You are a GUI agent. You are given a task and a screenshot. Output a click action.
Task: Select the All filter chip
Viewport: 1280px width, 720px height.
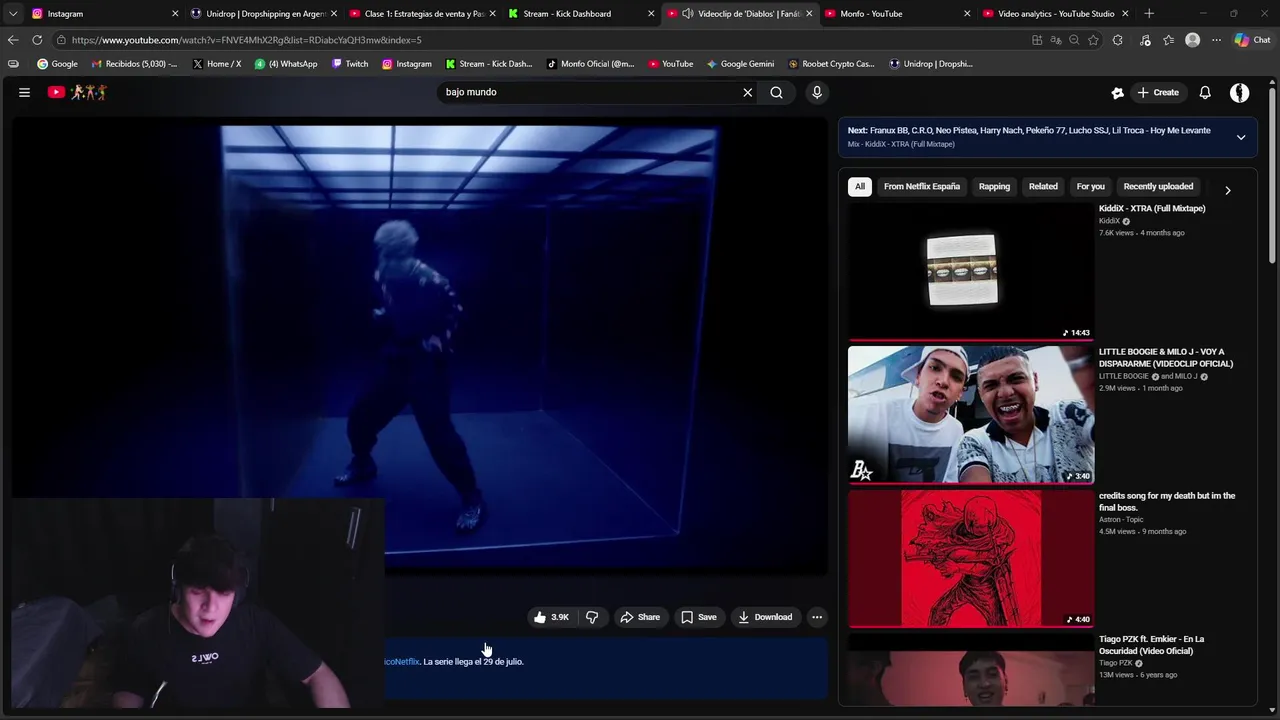coord(859,186)
